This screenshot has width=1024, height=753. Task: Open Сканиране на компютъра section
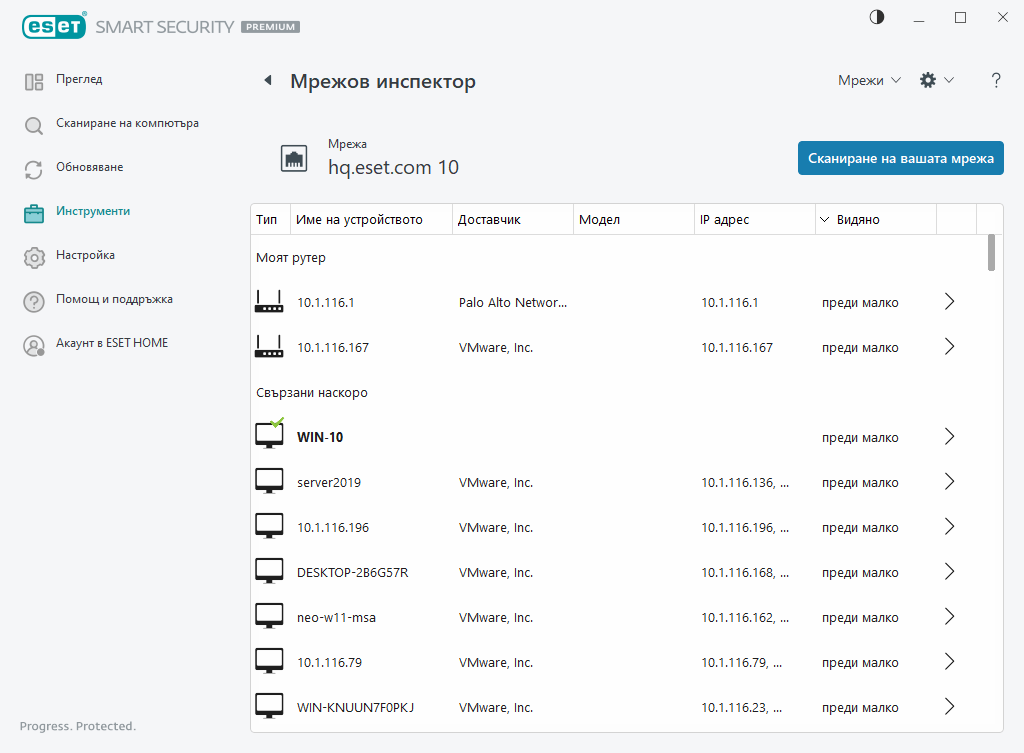coord(127,123)
